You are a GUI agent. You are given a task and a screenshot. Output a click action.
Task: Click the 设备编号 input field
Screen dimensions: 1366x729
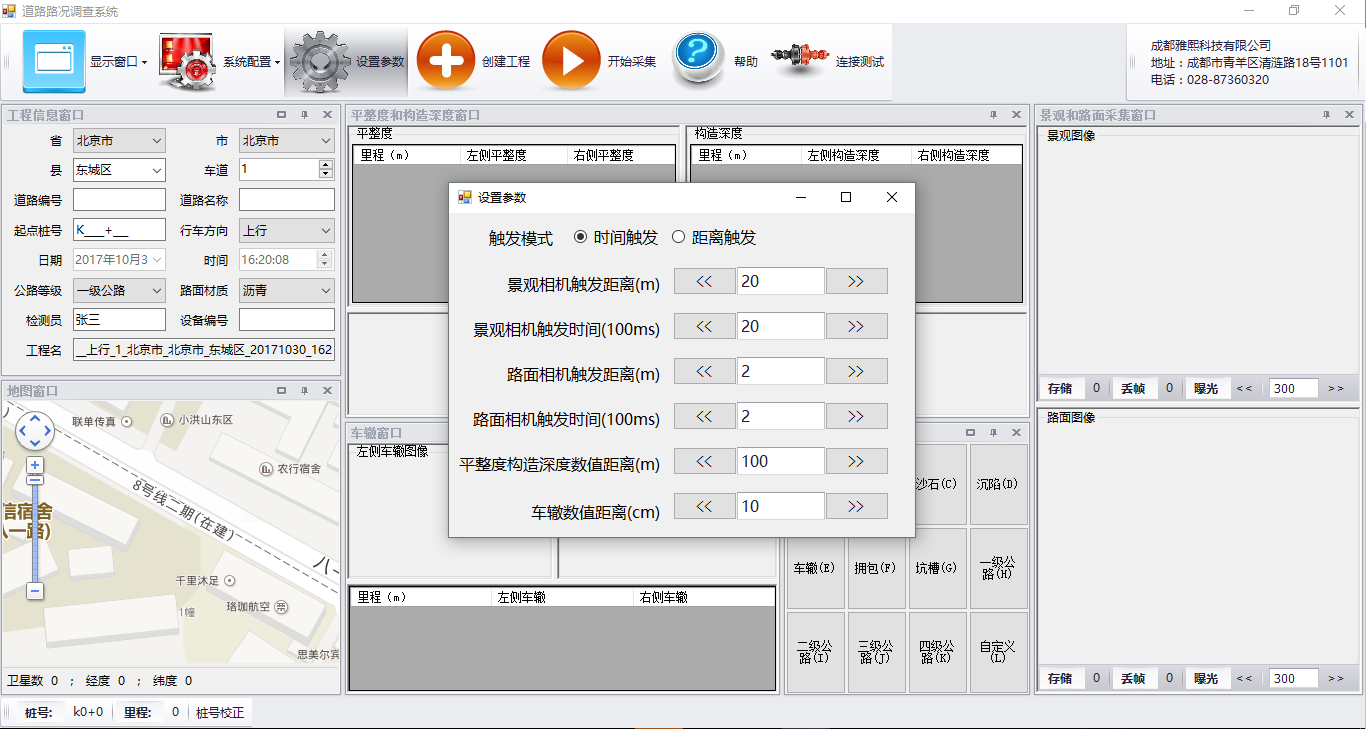(287, 320)
